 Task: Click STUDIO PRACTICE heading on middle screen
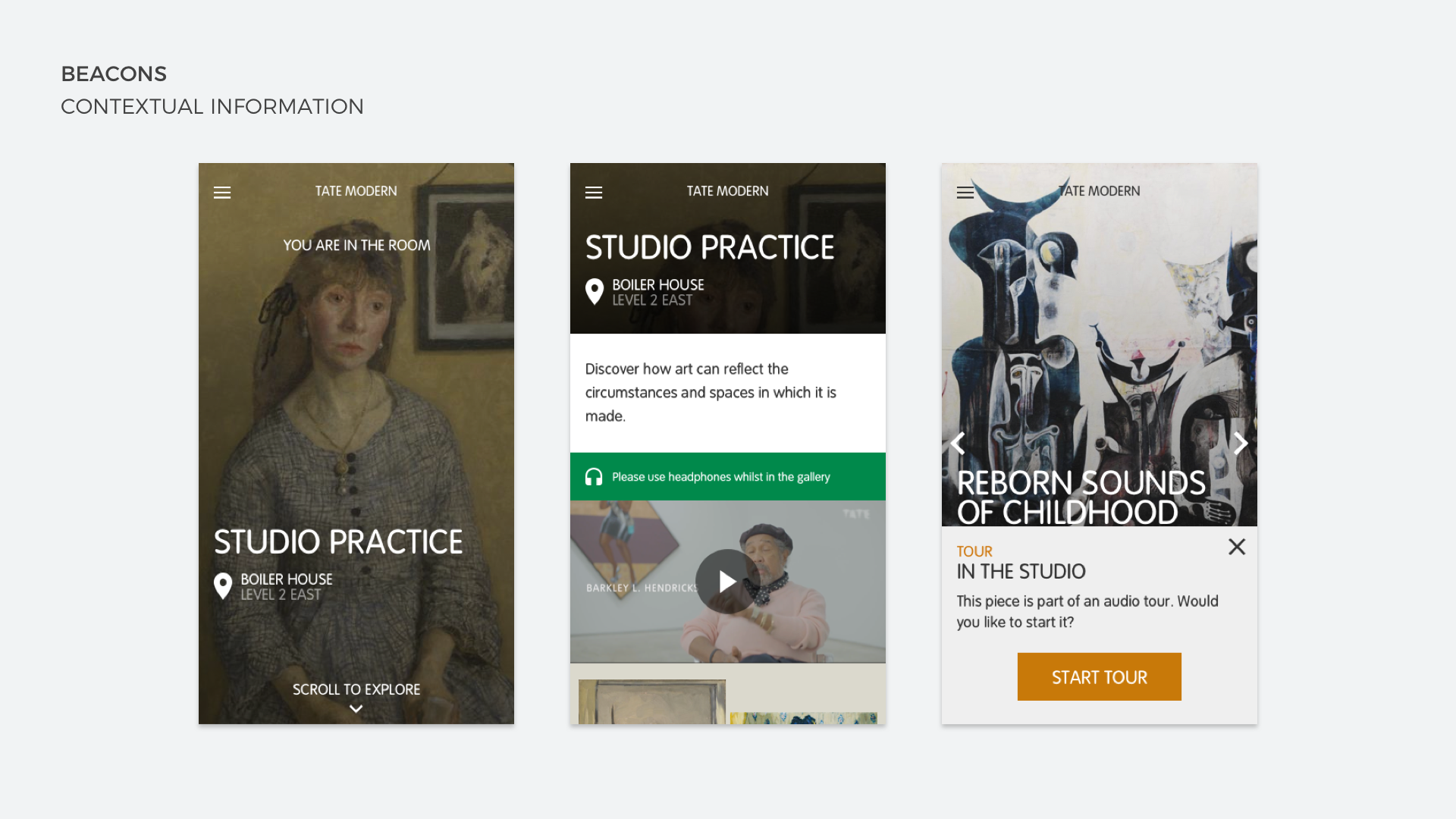710,247
